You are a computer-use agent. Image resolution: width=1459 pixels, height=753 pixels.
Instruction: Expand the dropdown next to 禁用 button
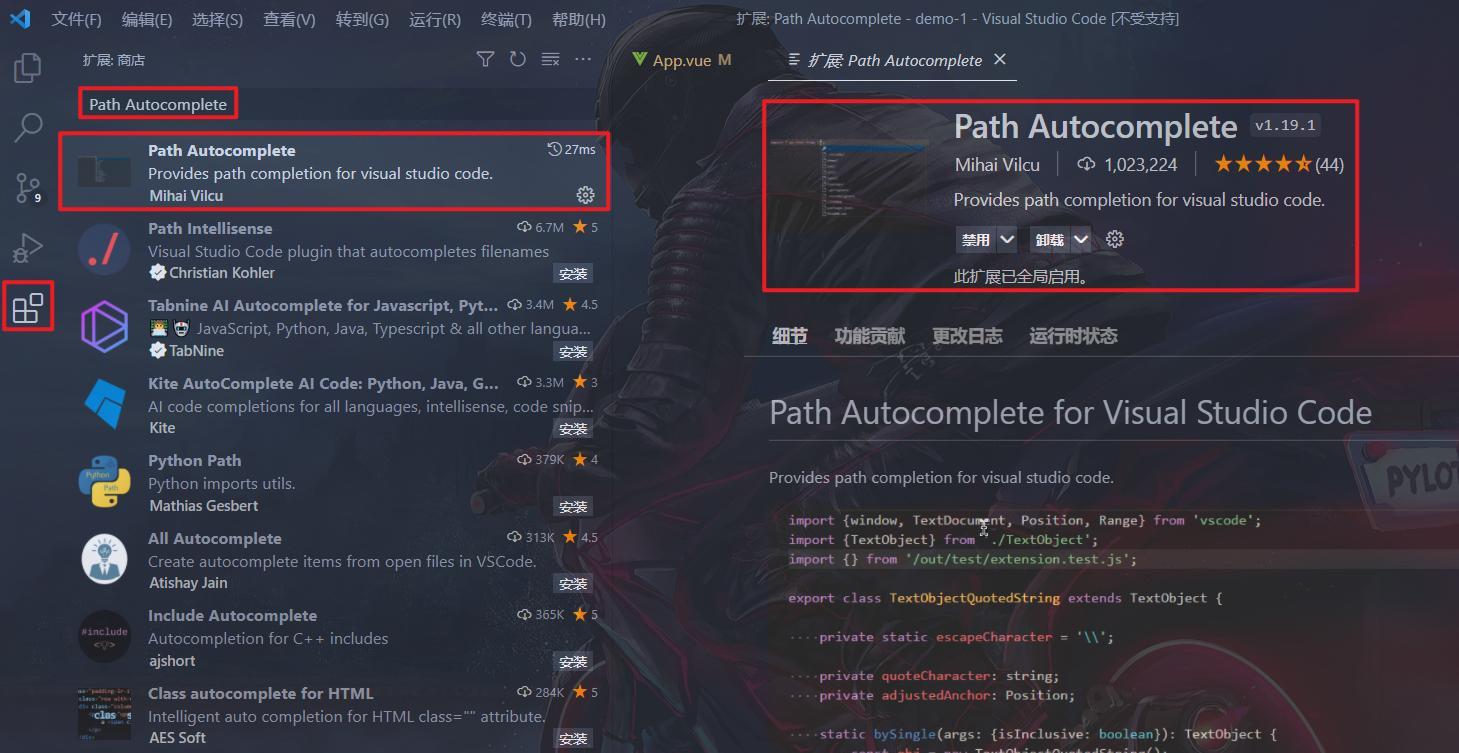(x=1007, y=239)
